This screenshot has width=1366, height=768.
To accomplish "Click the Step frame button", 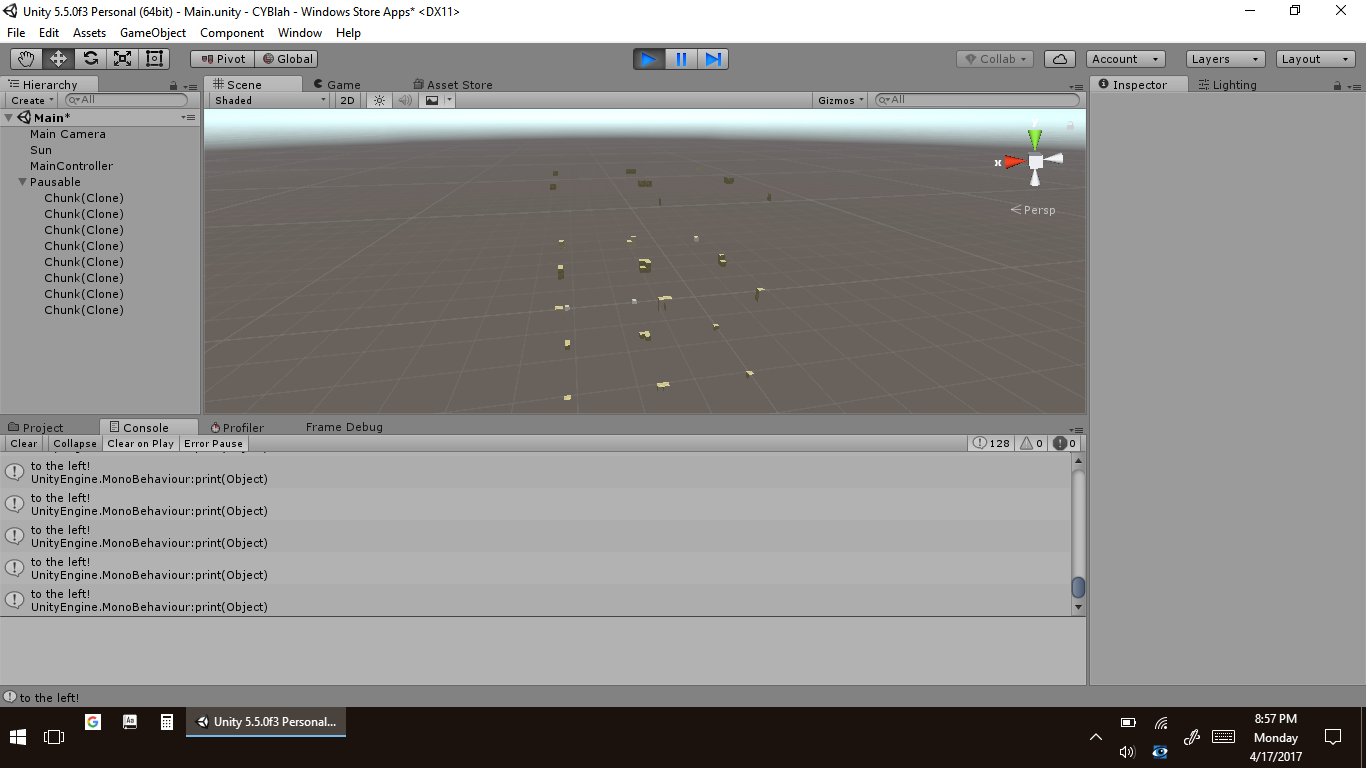I will tap(713, 59).
